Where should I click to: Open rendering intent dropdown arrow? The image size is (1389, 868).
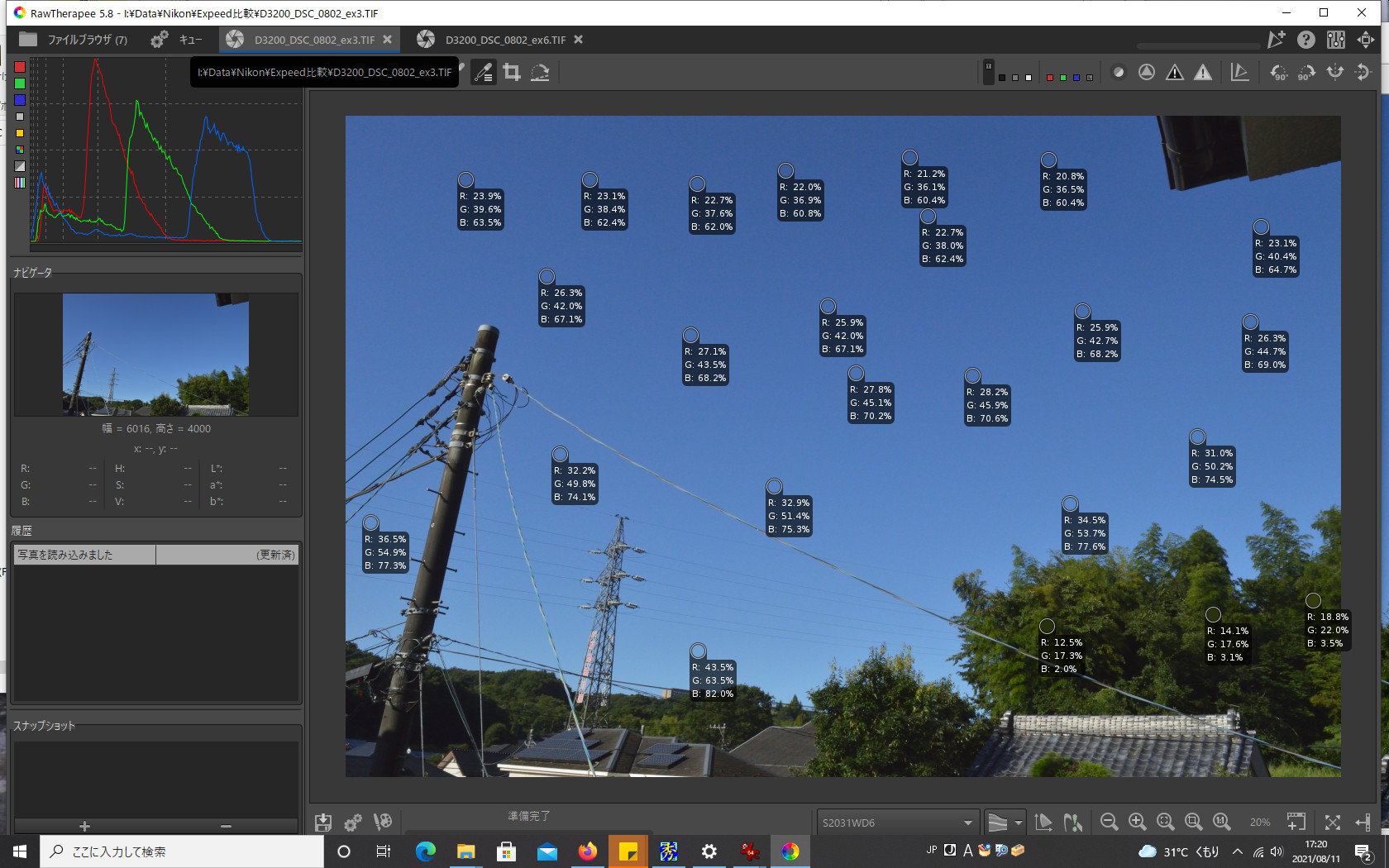click(x=1019, y=823)
